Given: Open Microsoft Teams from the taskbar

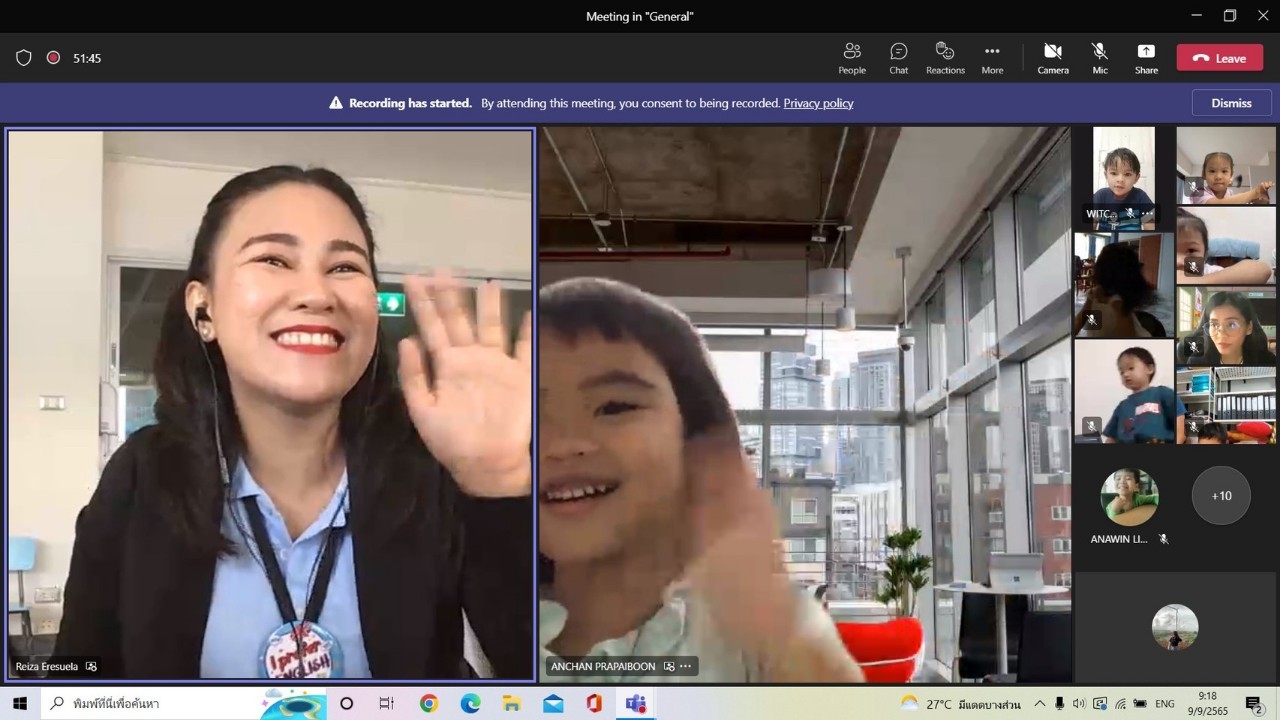Looking at the screenshot, I should coord(635,704).
